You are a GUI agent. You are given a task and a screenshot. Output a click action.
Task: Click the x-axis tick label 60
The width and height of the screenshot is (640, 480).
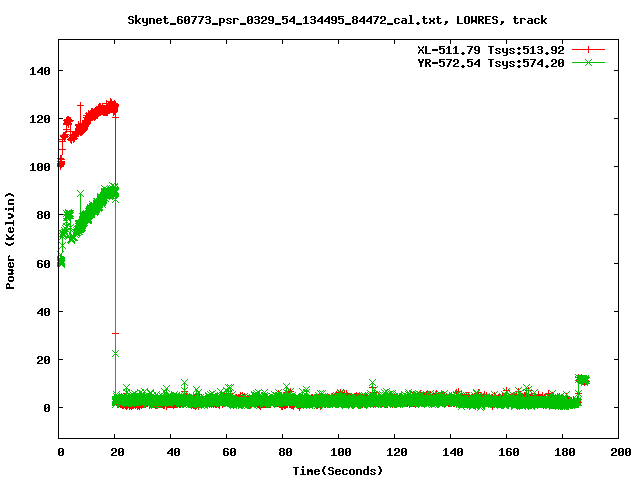point(229,452)
